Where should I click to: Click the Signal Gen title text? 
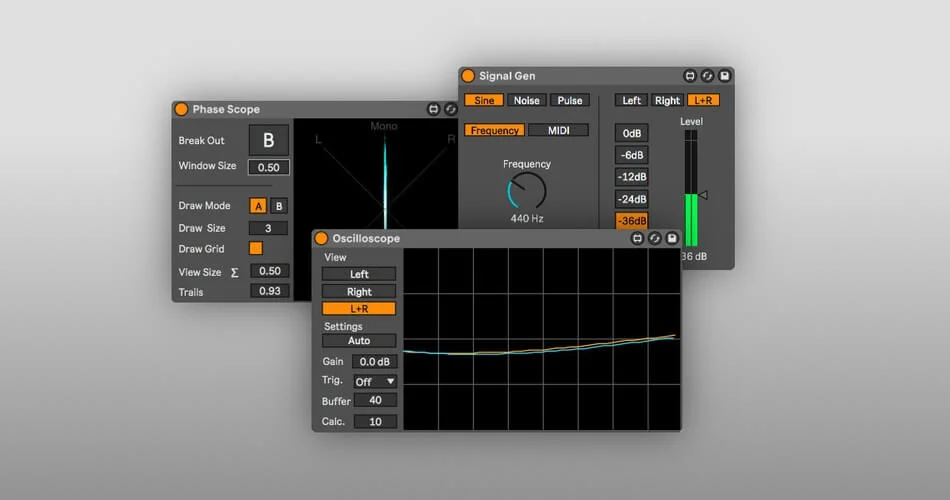507,76
